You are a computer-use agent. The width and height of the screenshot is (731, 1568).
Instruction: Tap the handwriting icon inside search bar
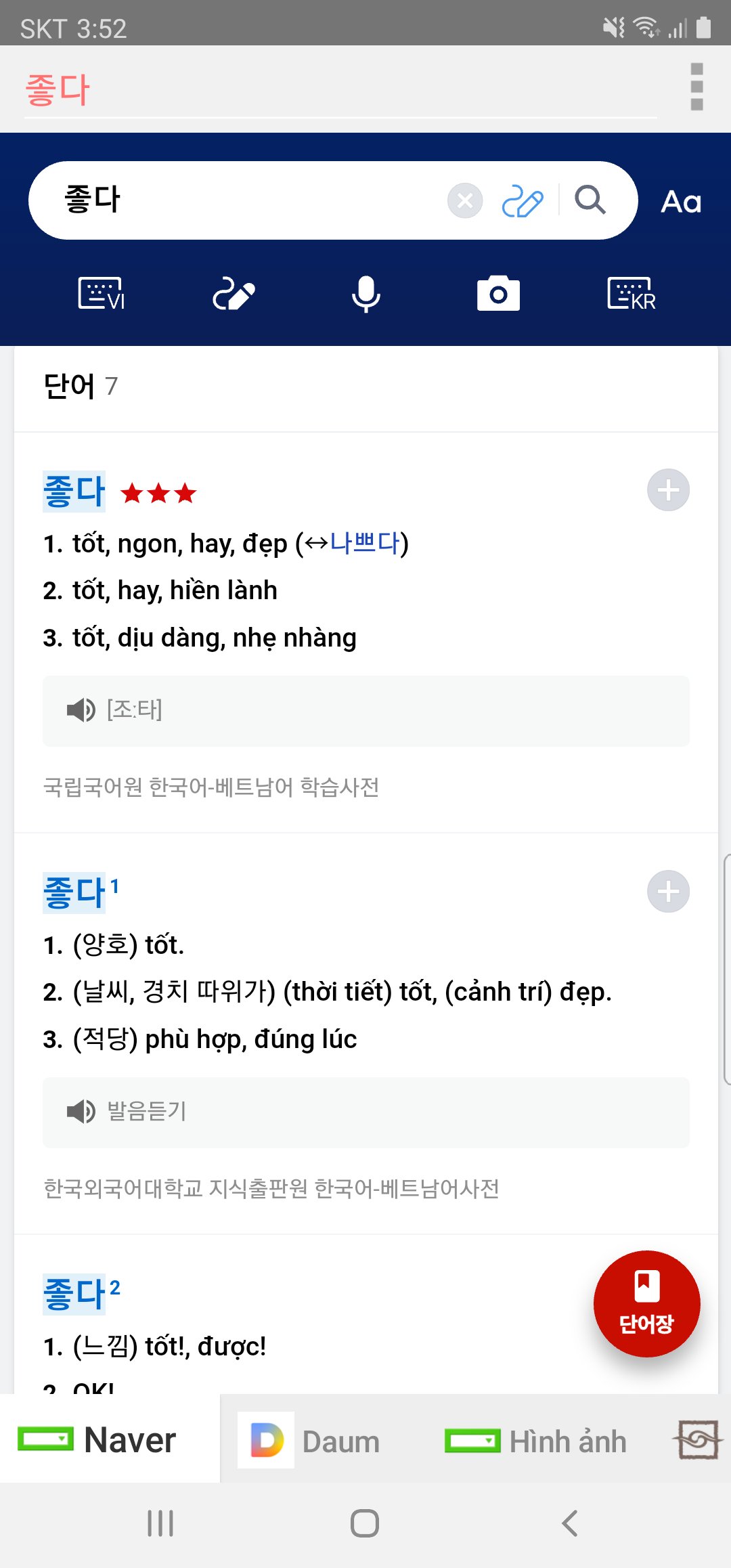coord(522,201)
